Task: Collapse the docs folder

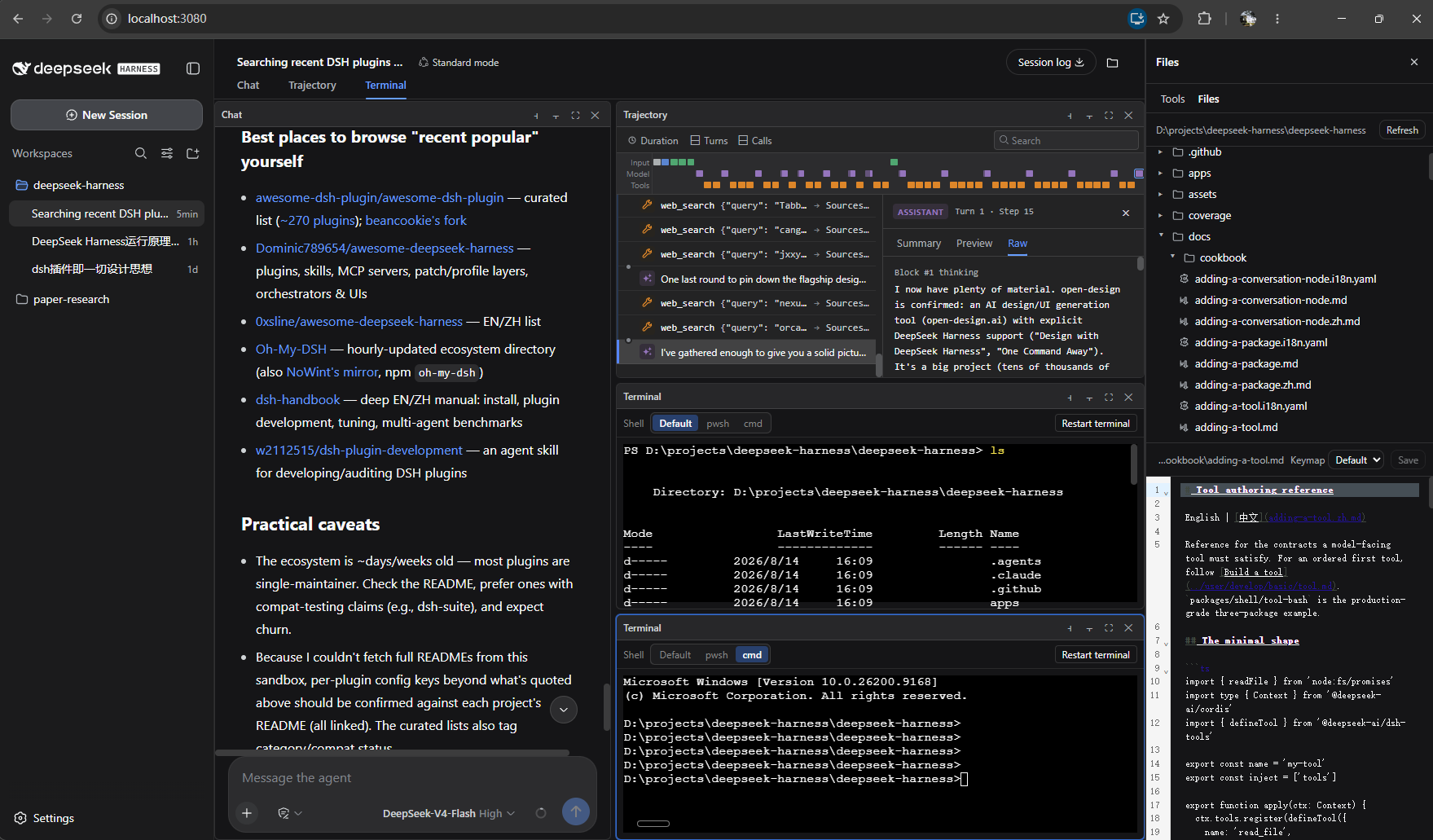Action: click(1161, 236)
